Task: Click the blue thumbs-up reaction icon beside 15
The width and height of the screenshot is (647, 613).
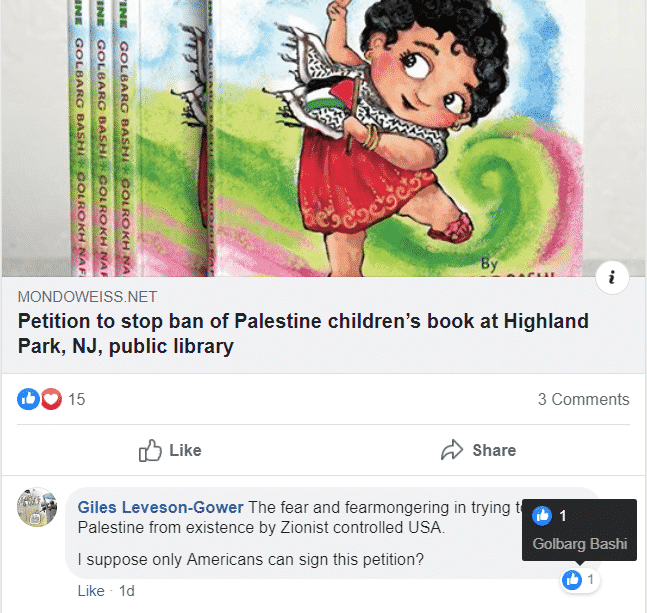Action: pyautogui.click(x=28, y=399)
